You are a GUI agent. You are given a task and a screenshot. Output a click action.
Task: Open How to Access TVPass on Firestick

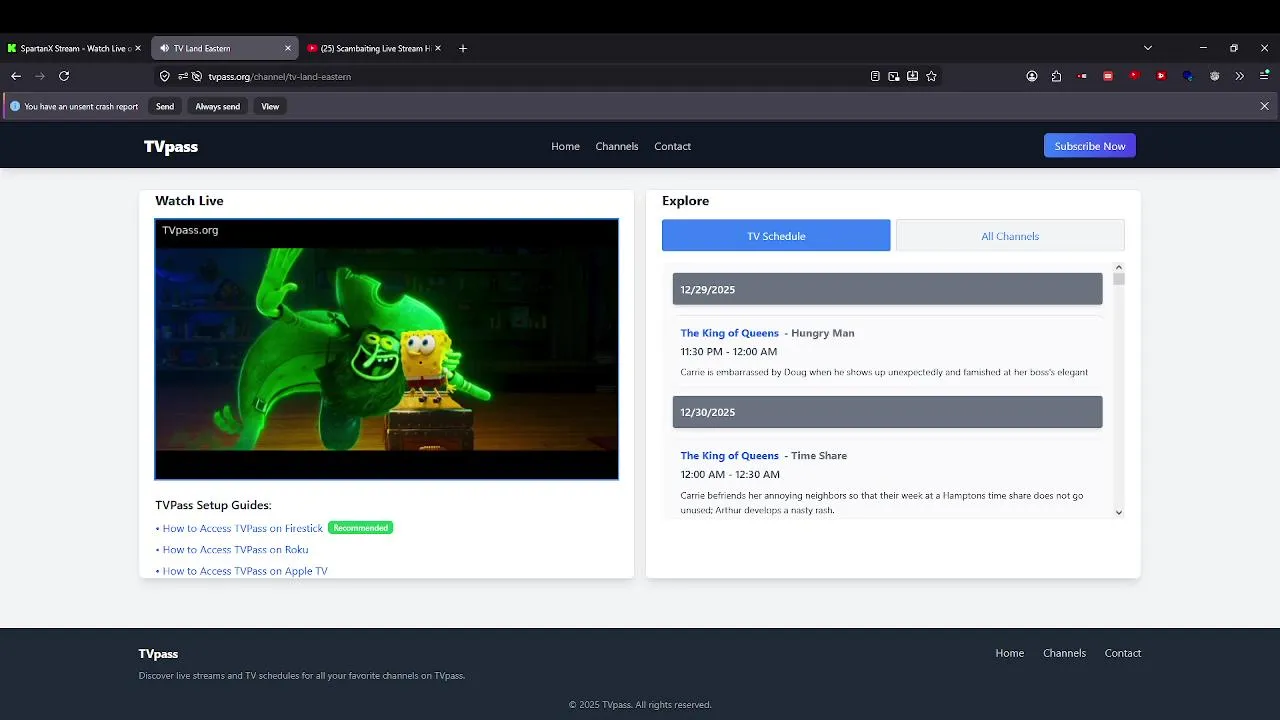pyautogui.click(x=243, y=528)
